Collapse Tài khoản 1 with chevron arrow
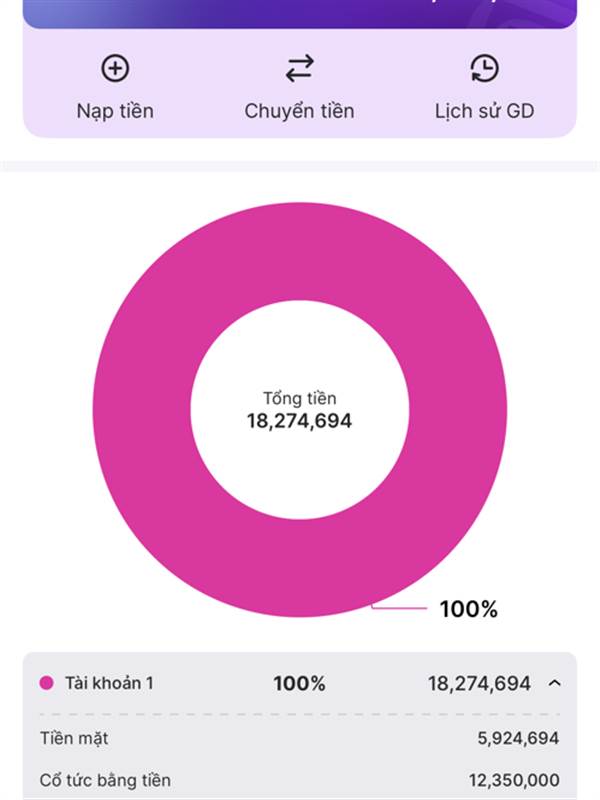The image size is (600, 800). pos(555,683)
